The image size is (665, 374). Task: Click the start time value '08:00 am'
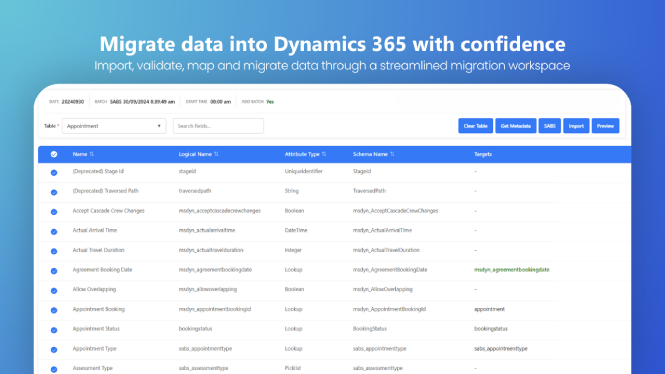(x=221, y=102)
